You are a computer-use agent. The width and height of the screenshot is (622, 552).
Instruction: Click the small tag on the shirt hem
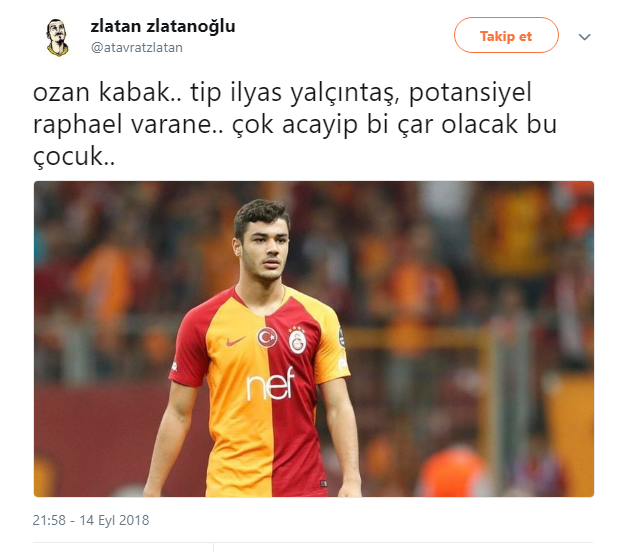324,483
